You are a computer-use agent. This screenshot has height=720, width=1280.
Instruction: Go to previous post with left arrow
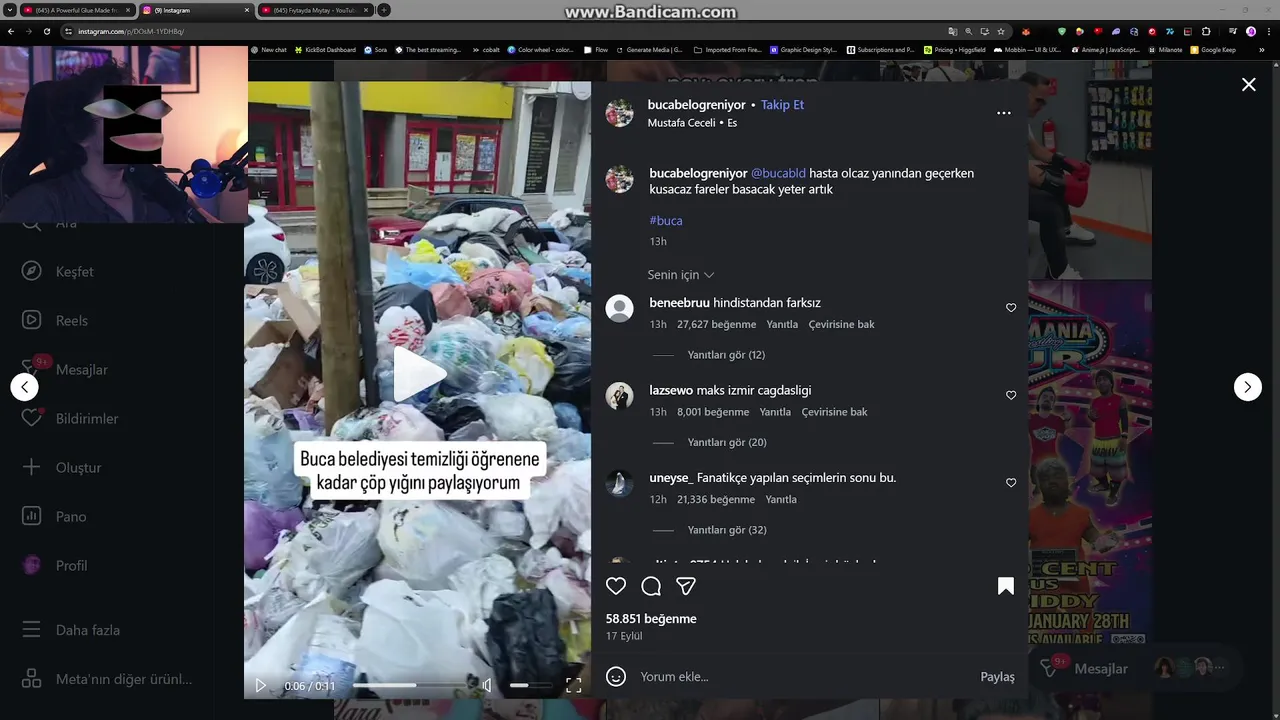pyautogui.click(x=25, y=387)
